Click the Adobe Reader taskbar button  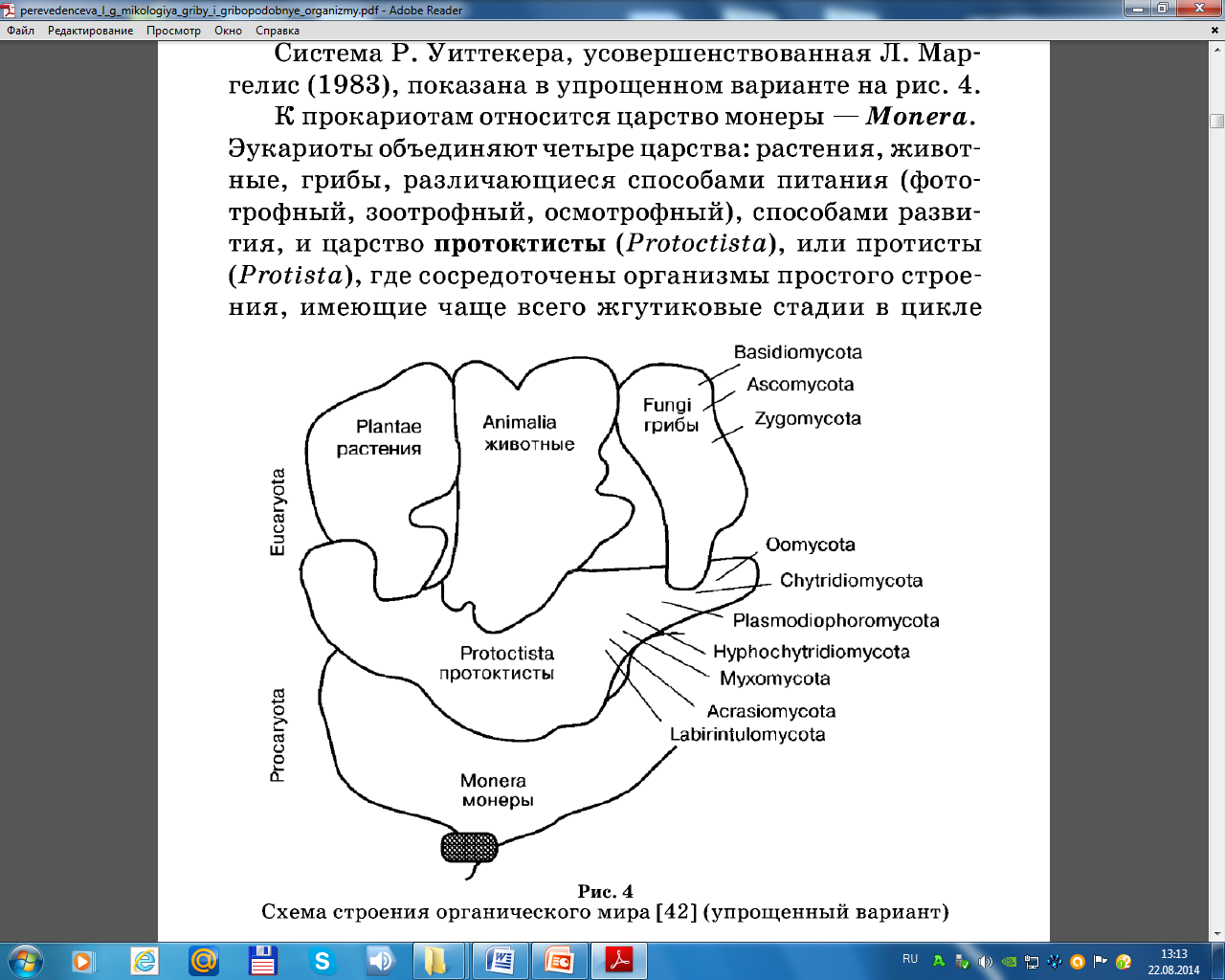coord(619,961)
